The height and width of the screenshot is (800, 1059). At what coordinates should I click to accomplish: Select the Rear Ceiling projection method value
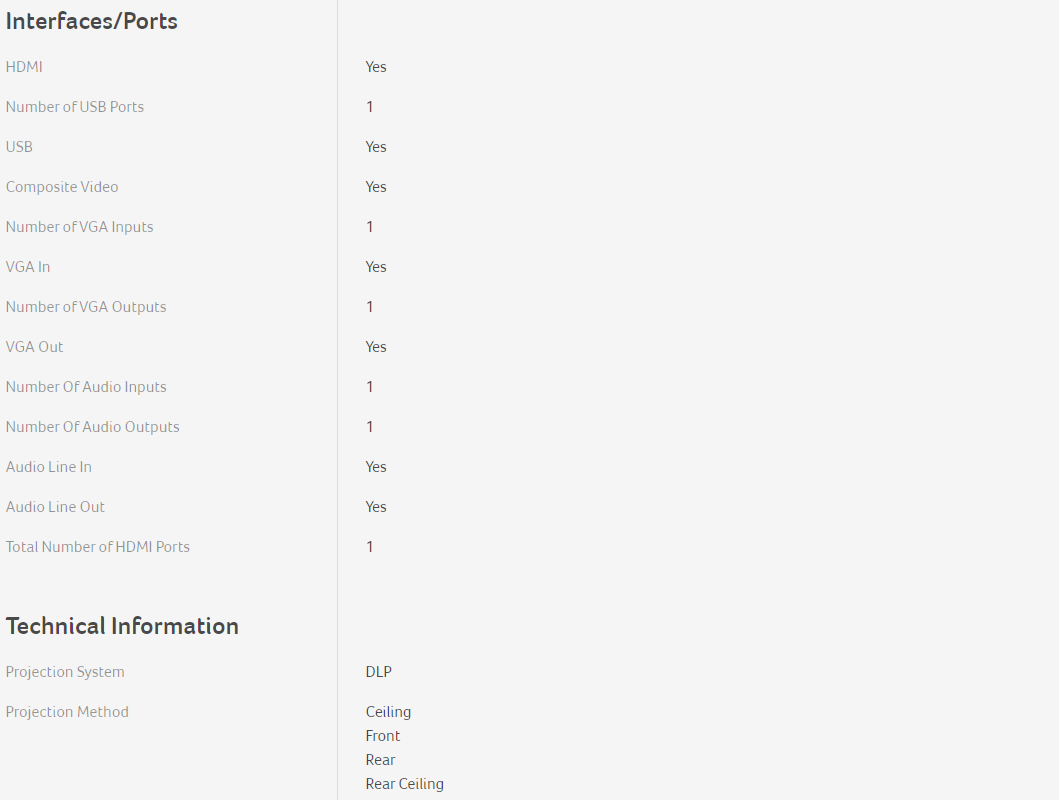[x=405, y=784]
